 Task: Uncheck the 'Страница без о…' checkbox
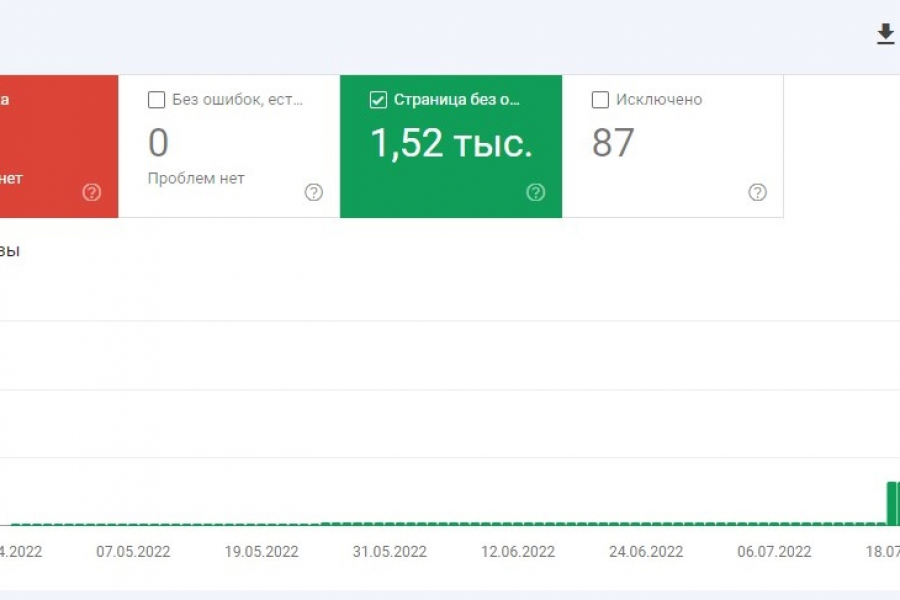[x=378, y=99]
